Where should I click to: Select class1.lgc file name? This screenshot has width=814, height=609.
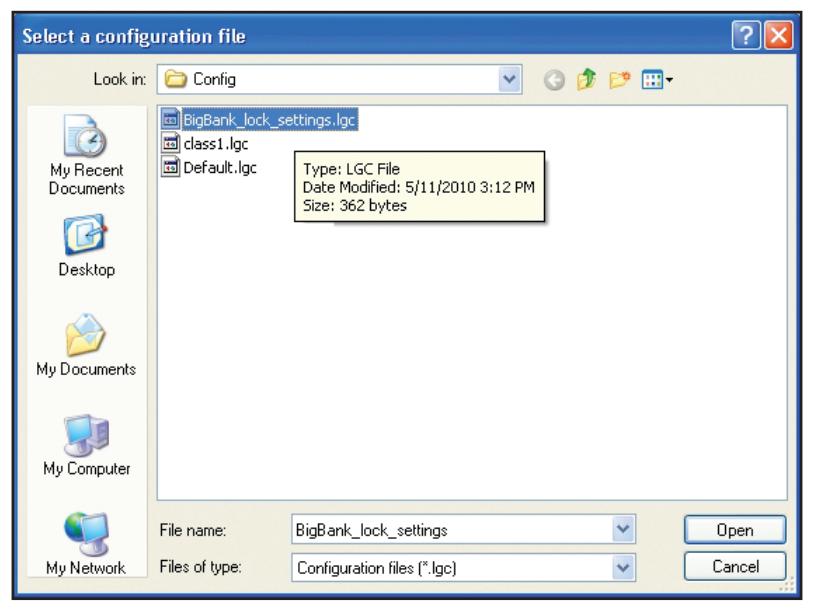point(216,144)
